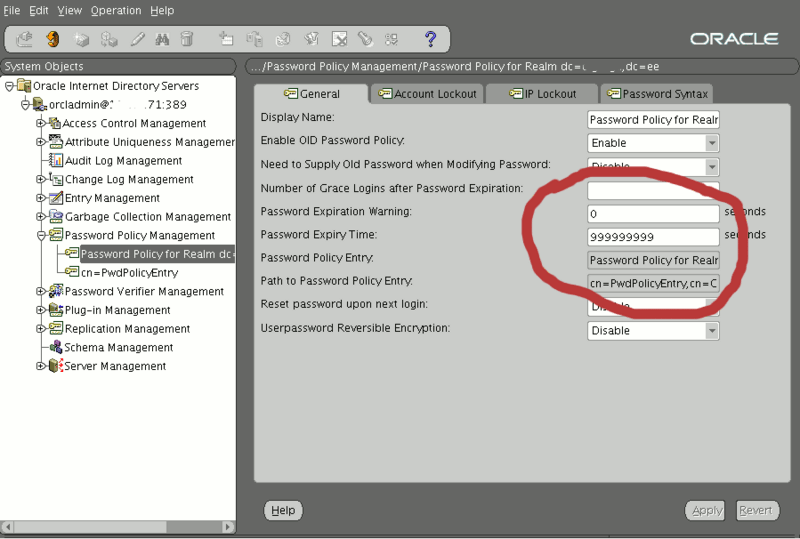Switch to the Account Lockout tab
The image size is (800, 539).
(x=427, y=94)
